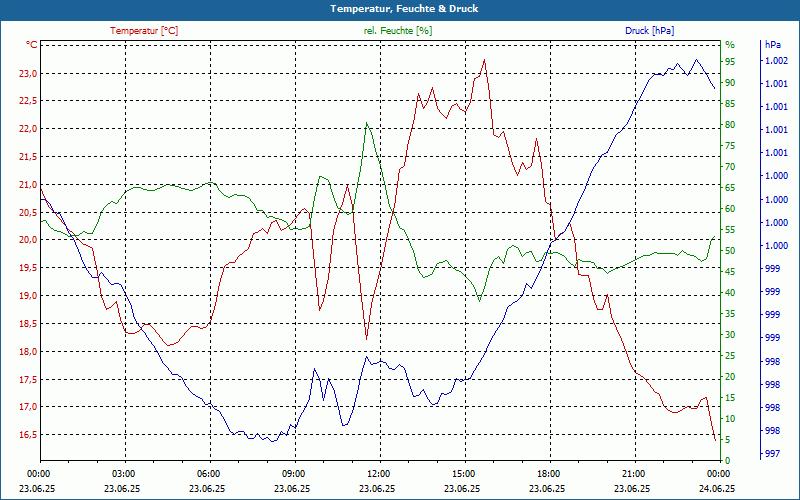
Task: Click the '1.002' pressure axis value
Action: [x=776, y=61]
